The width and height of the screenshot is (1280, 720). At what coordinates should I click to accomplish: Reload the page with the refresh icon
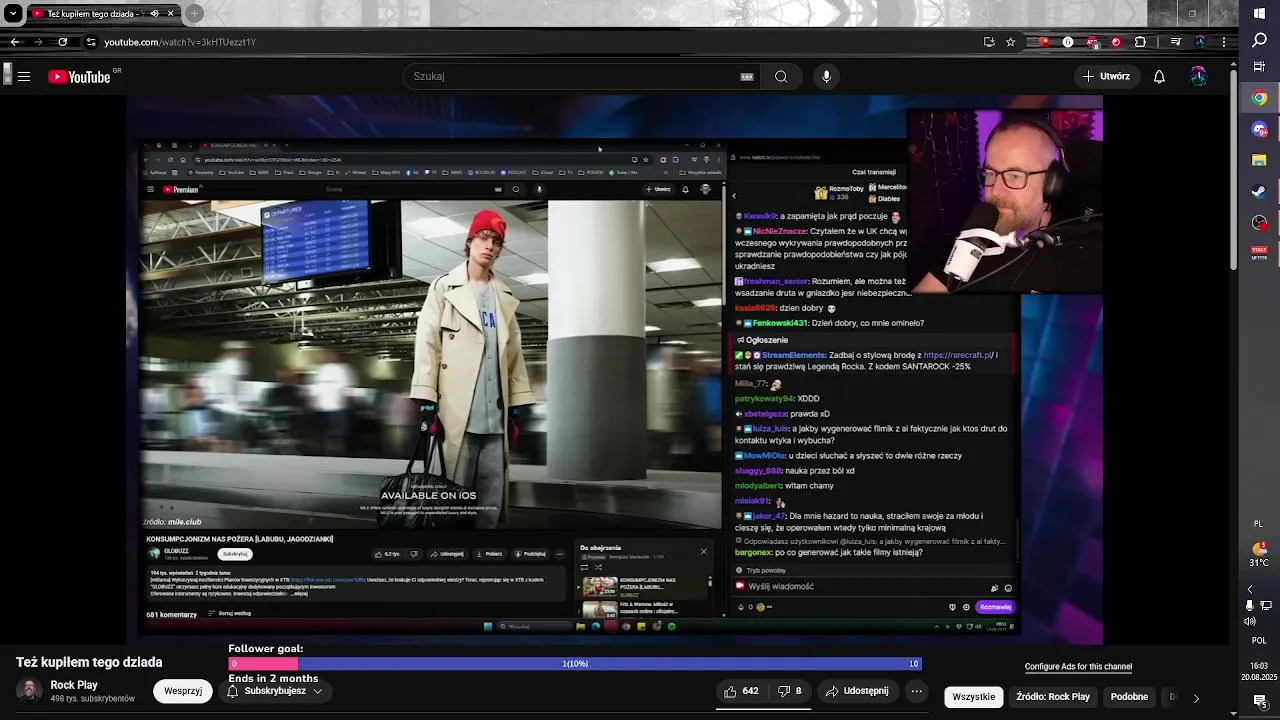click(63, 42)
